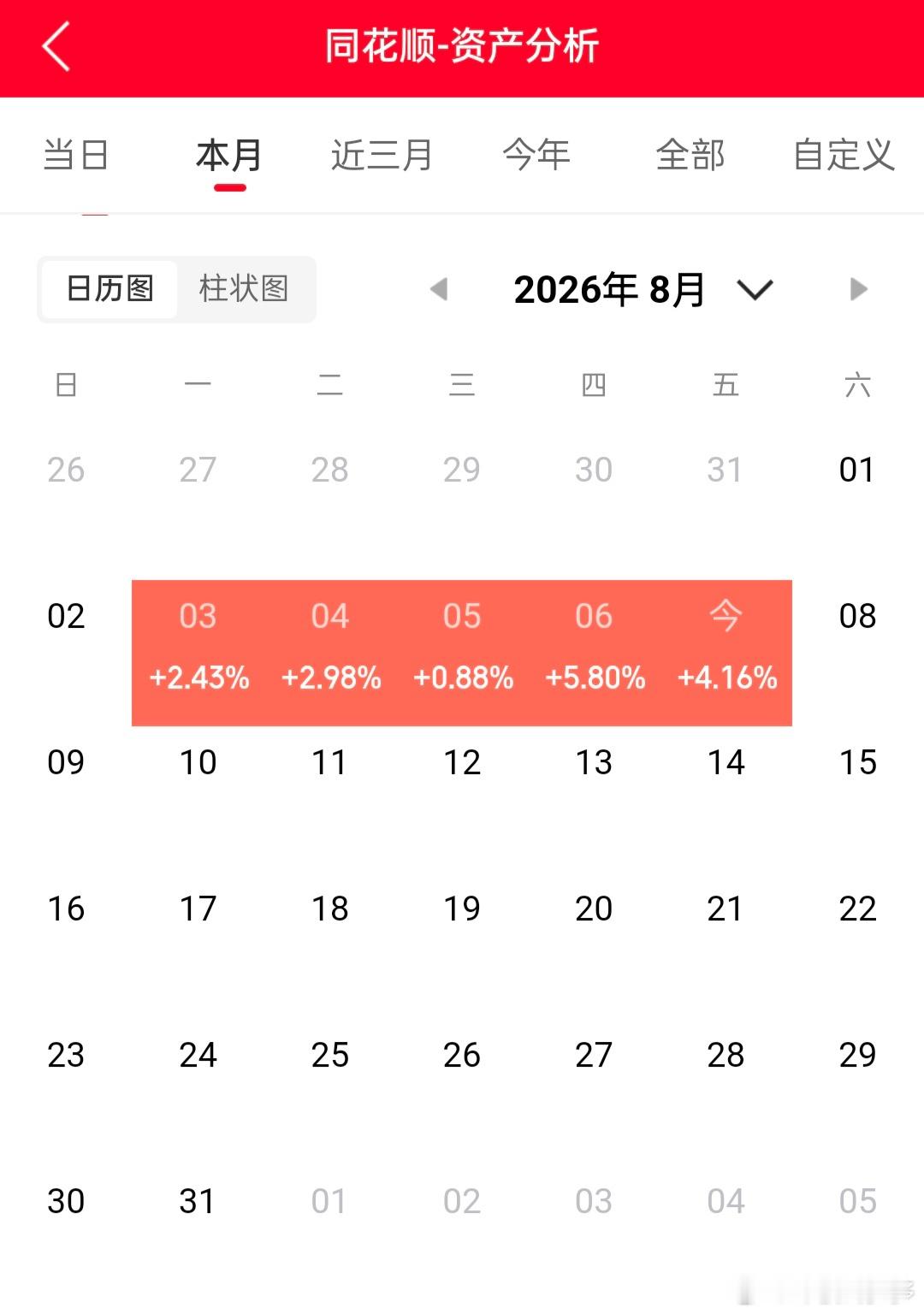Open the 自定义 custom range tab
This screenshot has height=1314, width=924.
(x=844, y=155)
